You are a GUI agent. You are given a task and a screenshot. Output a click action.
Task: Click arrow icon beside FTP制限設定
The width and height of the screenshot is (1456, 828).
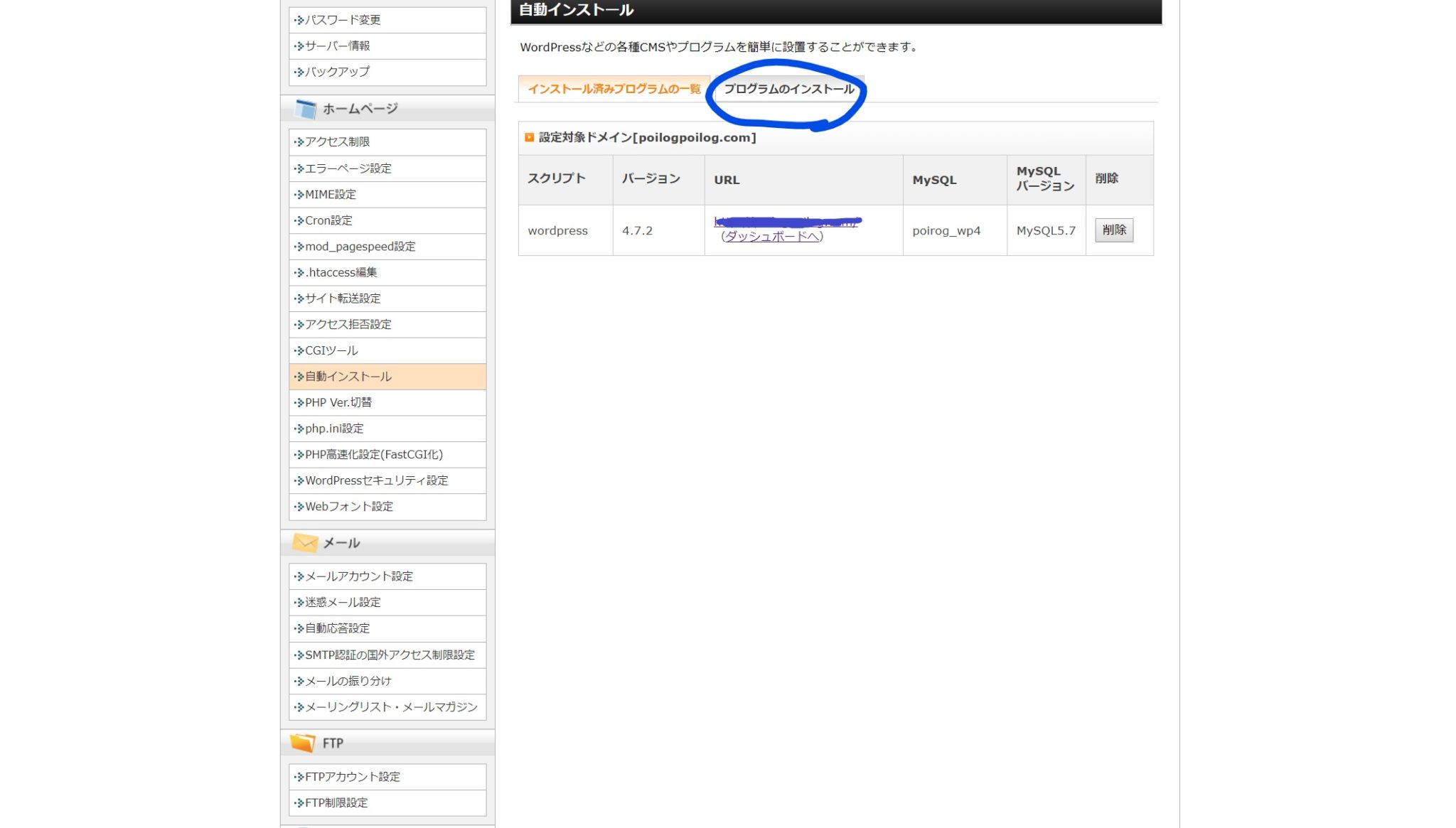pyautogui.click(x=299, y=802)
